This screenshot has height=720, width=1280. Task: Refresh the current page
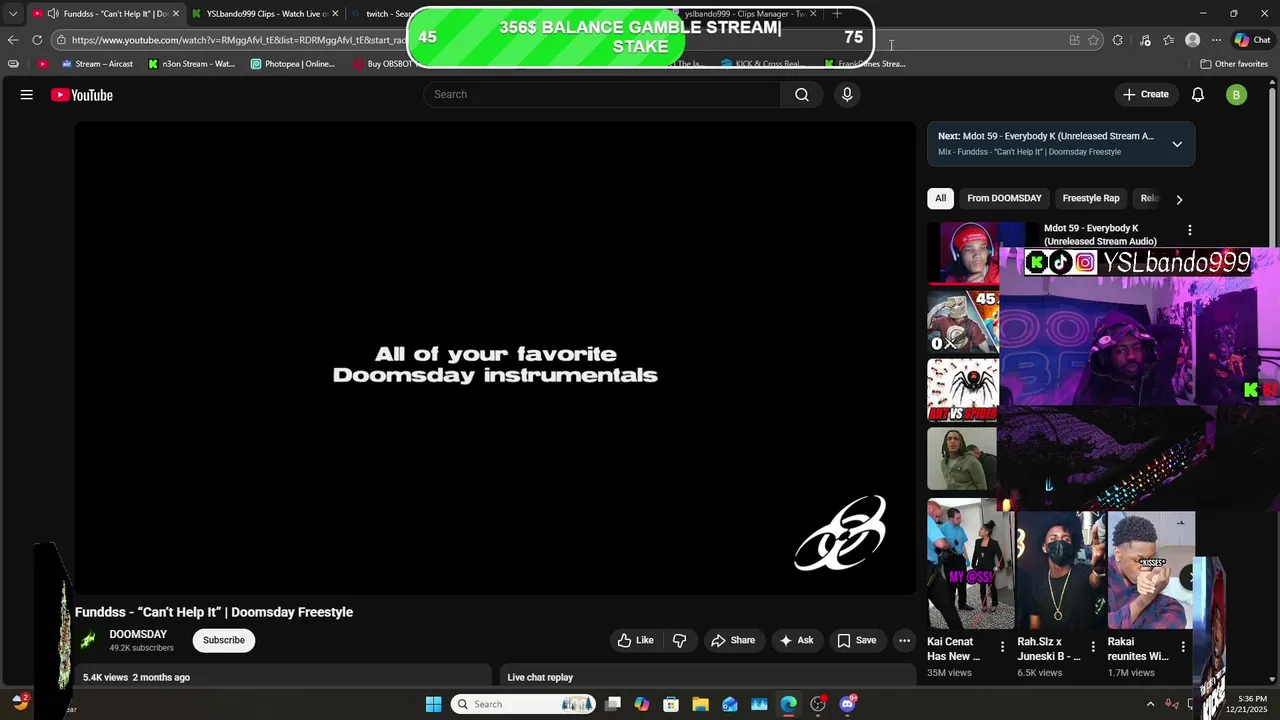tap(37, 40)
